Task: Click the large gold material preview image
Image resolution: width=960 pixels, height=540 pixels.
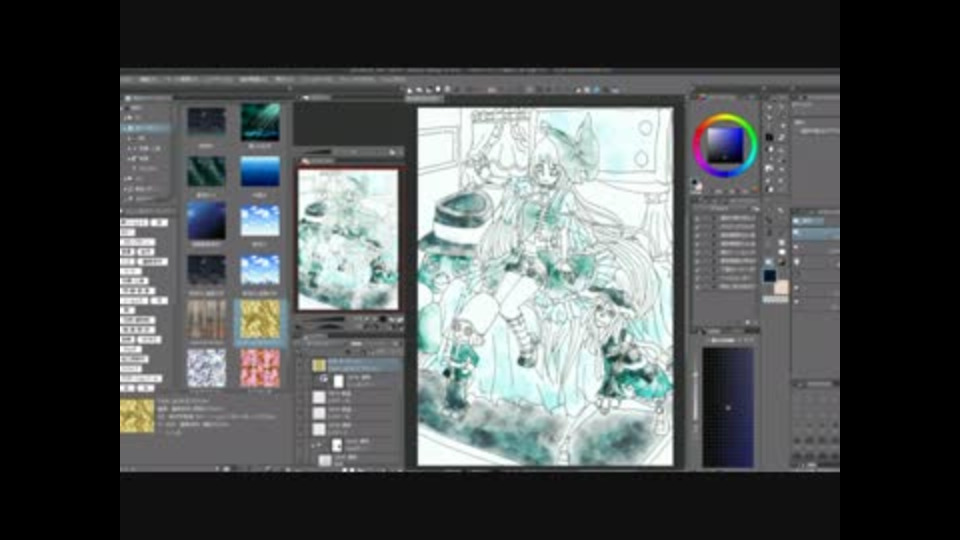Action: 137,416
